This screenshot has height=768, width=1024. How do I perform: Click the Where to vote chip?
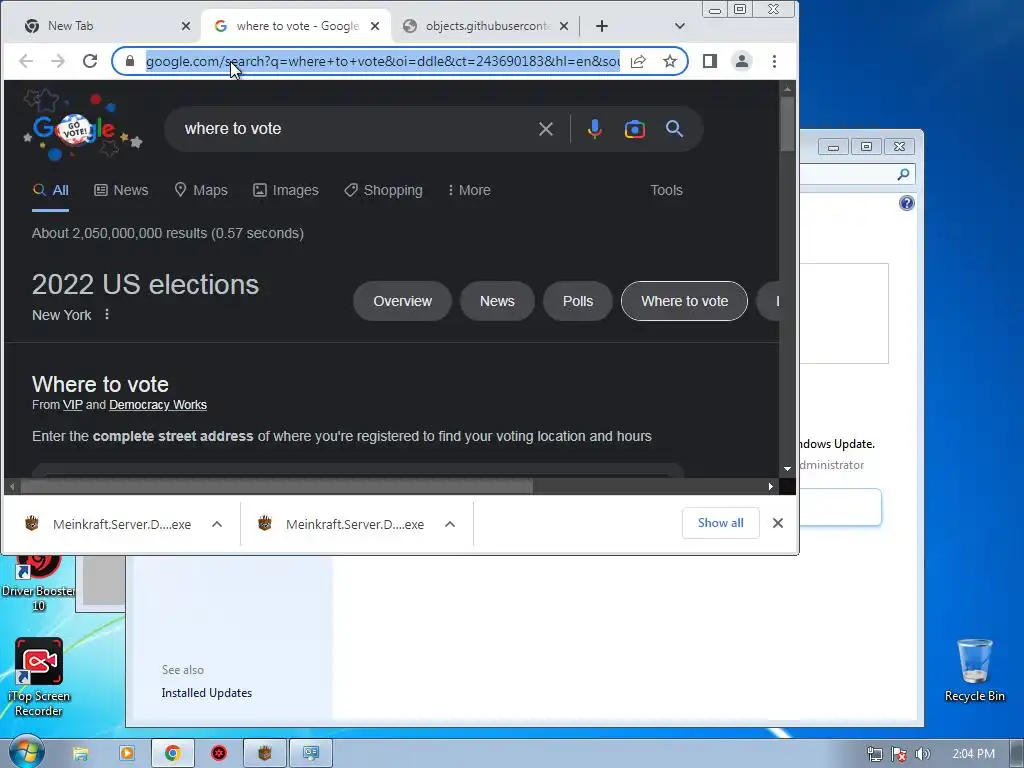(684, 301)
